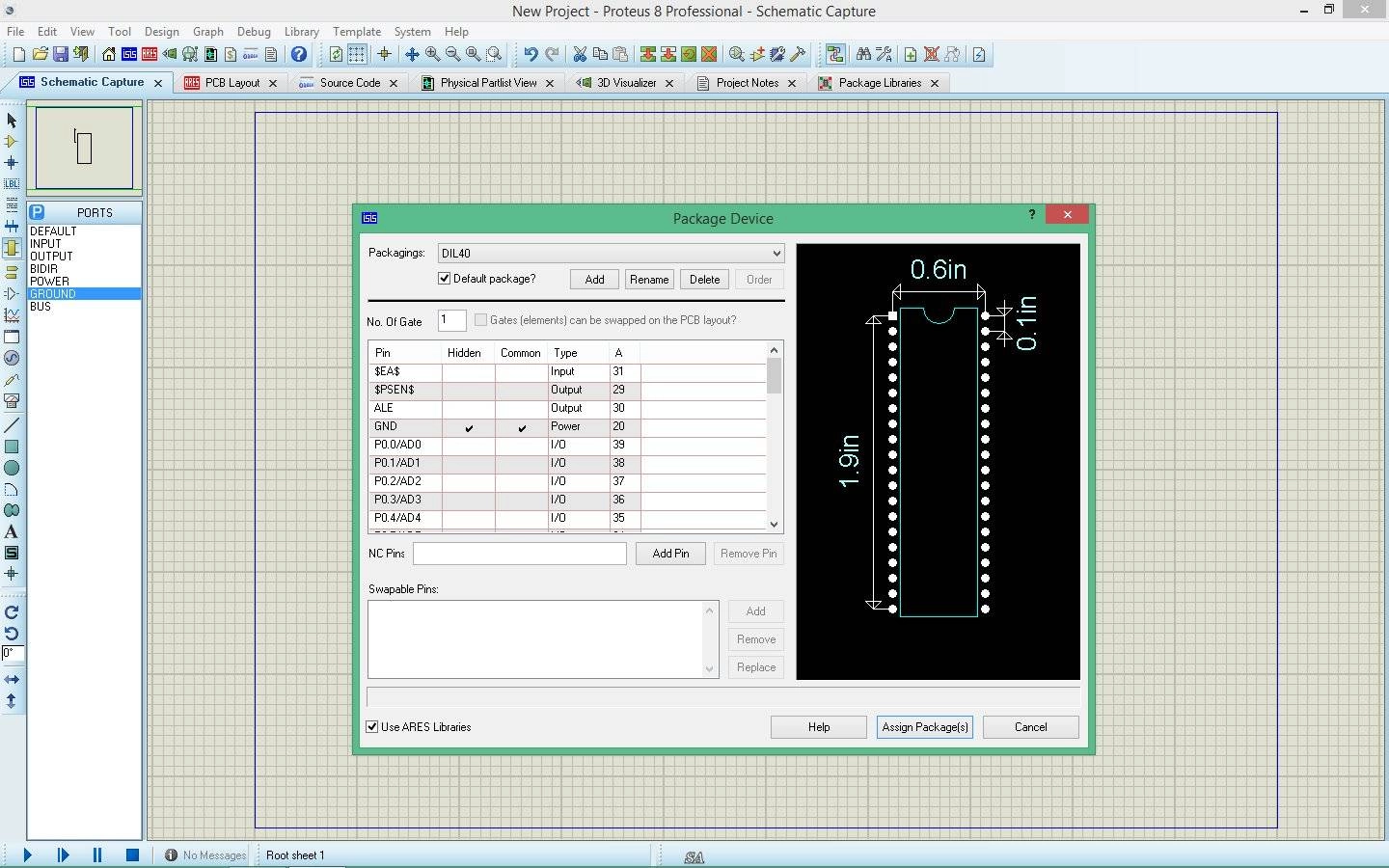The image size is (1389, 868).
Task: Open the Home page icon in the toolbar
Action: [x=109, y=54]
